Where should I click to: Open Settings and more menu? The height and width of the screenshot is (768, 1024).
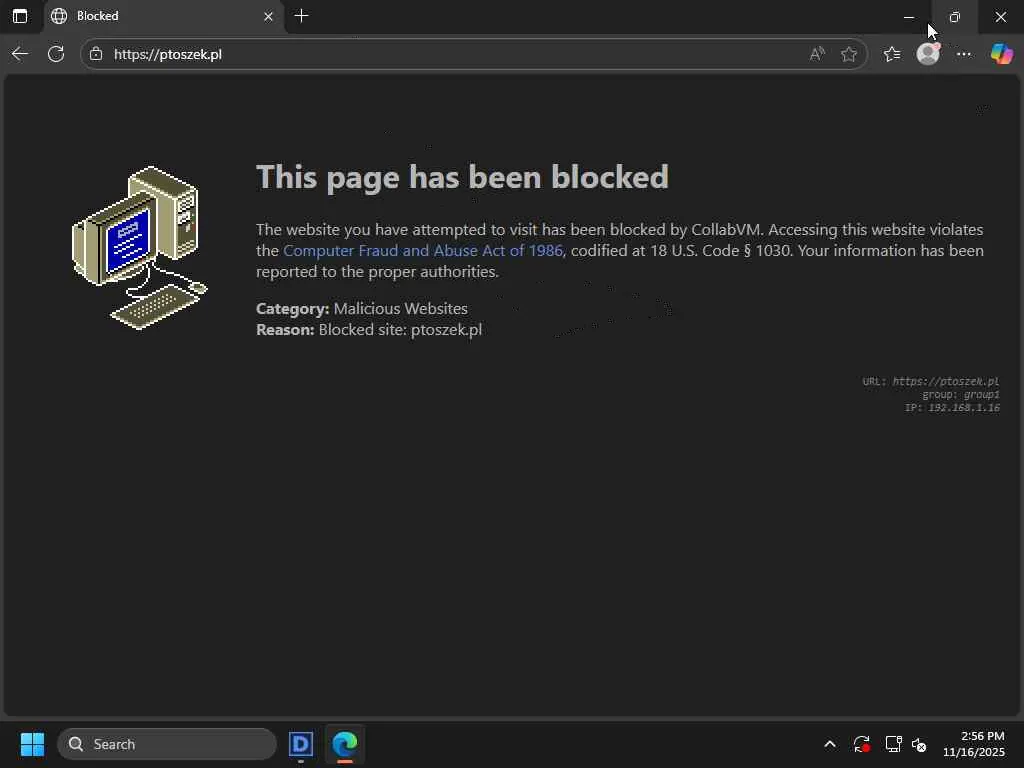[x=964, y=54]
